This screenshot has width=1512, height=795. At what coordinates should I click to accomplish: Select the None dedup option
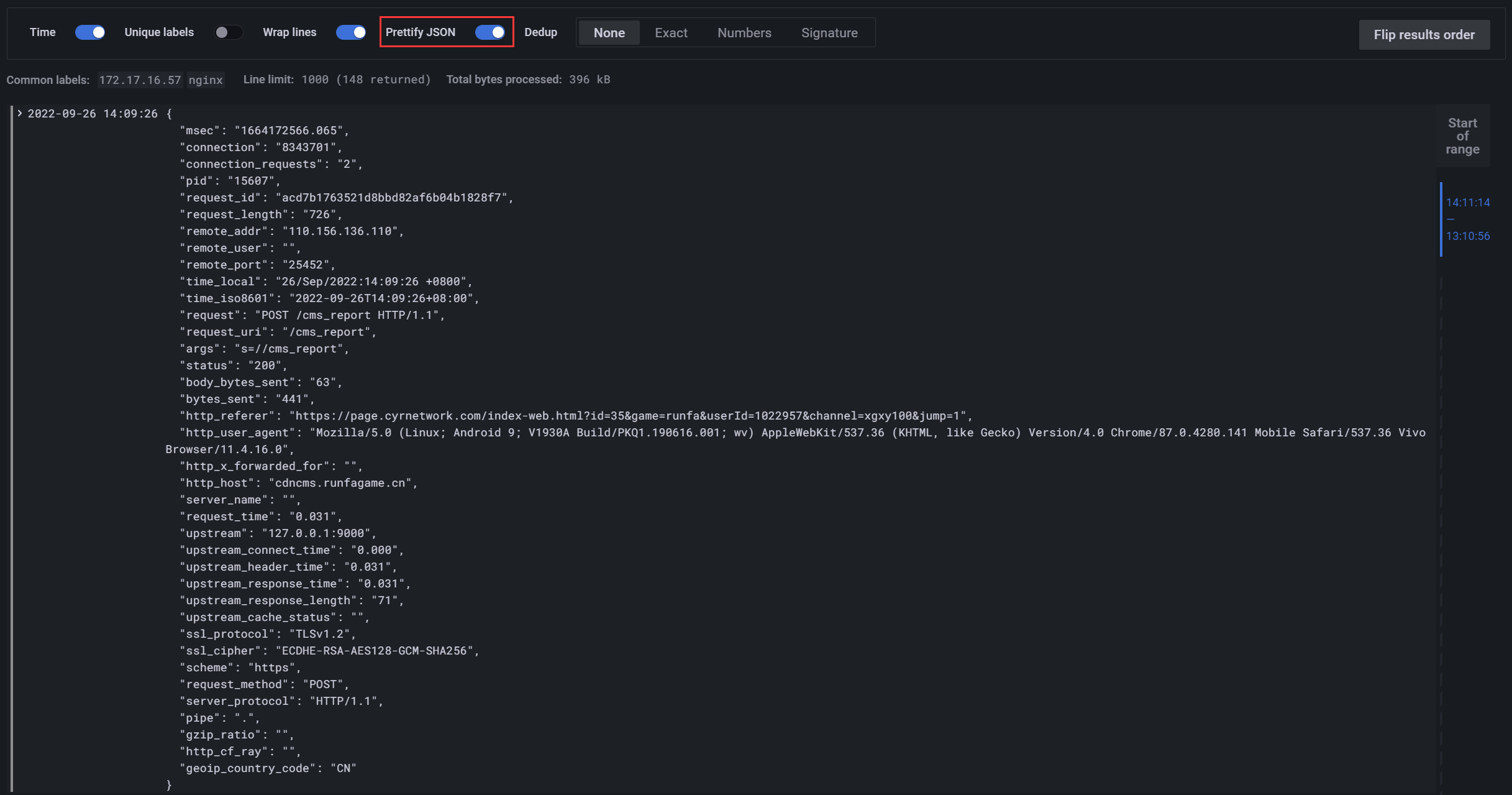click(609, 33)
